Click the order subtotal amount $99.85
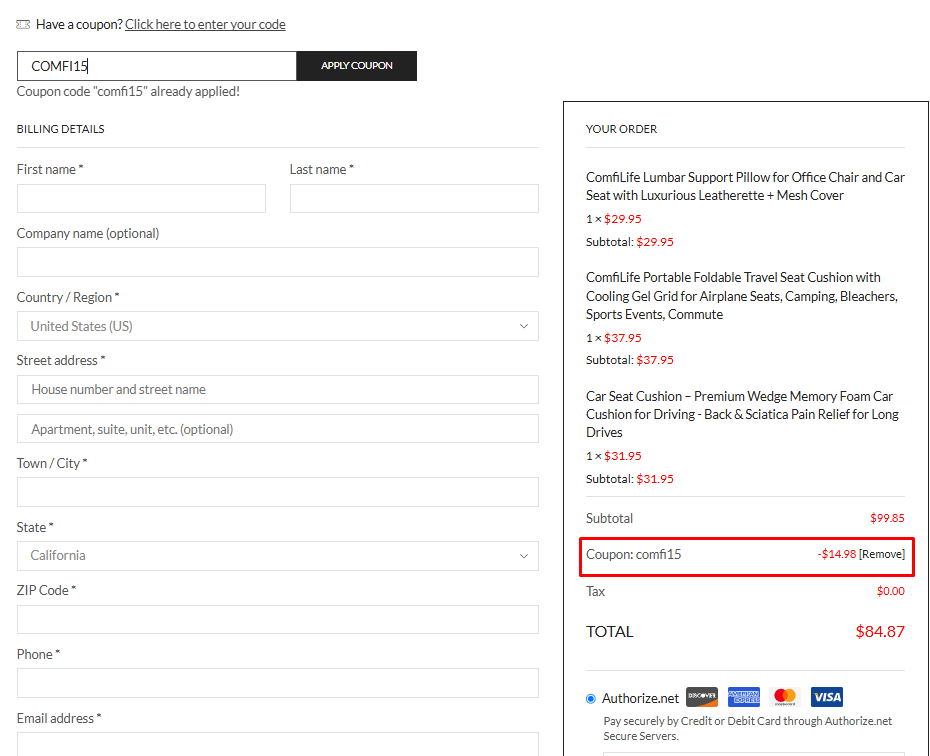 887,518
